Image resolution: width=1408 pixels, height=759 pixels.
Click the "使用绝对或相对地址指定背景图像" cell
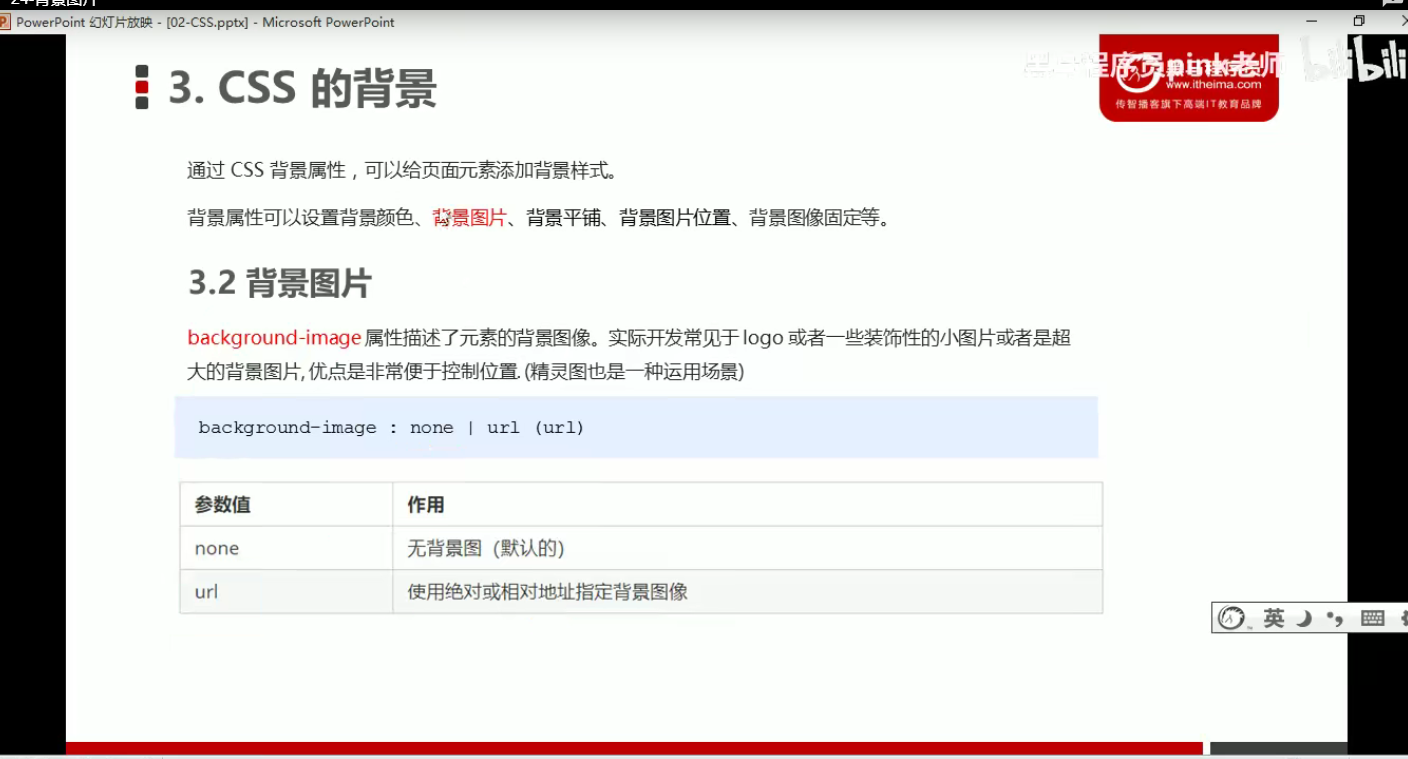(x=747, y=592)
